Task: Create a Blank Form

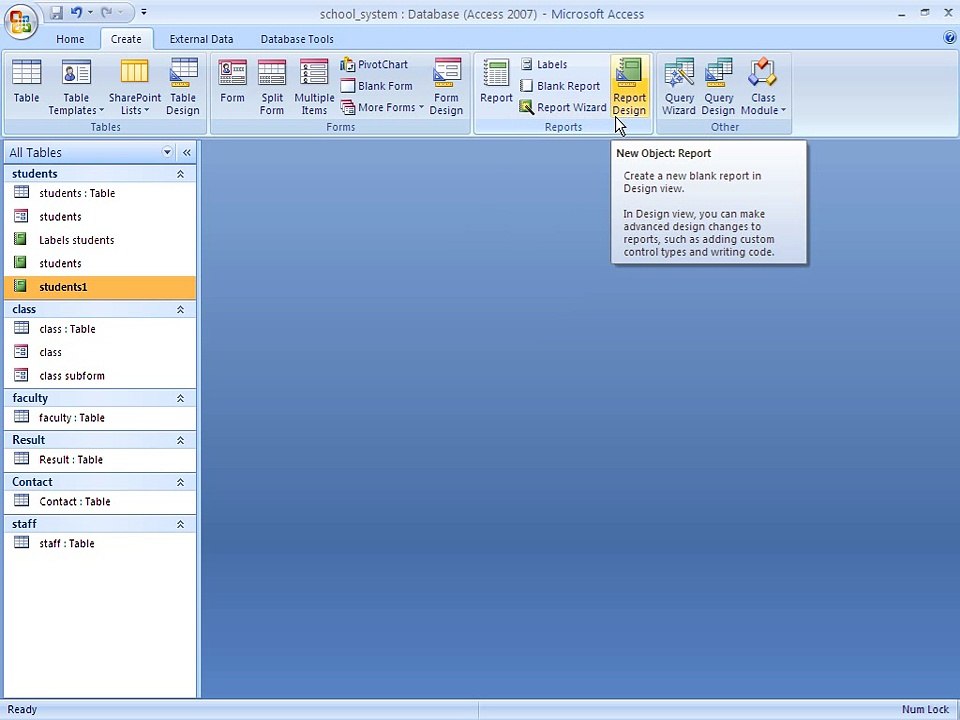Action: pyautogui.click(x=377, y=86)
